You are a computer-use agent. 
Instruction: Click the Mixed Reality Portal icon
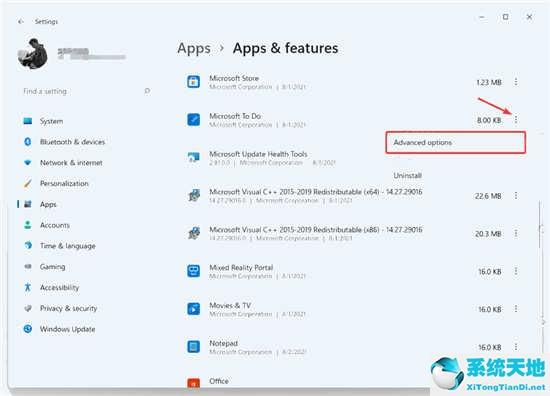pyautogui.click(x=194, y=271)
